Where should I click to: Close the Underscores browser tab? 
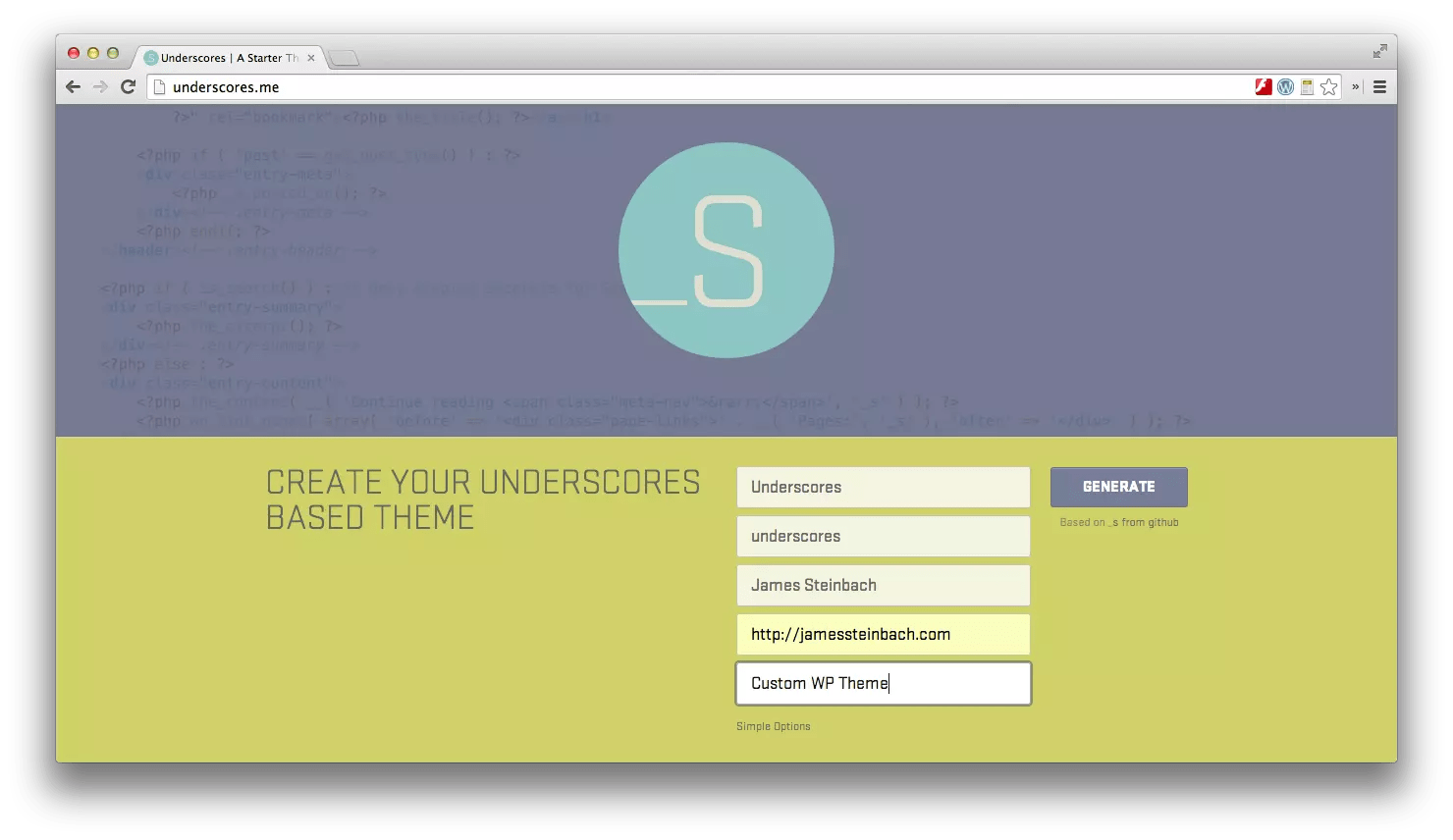[311, 58]
